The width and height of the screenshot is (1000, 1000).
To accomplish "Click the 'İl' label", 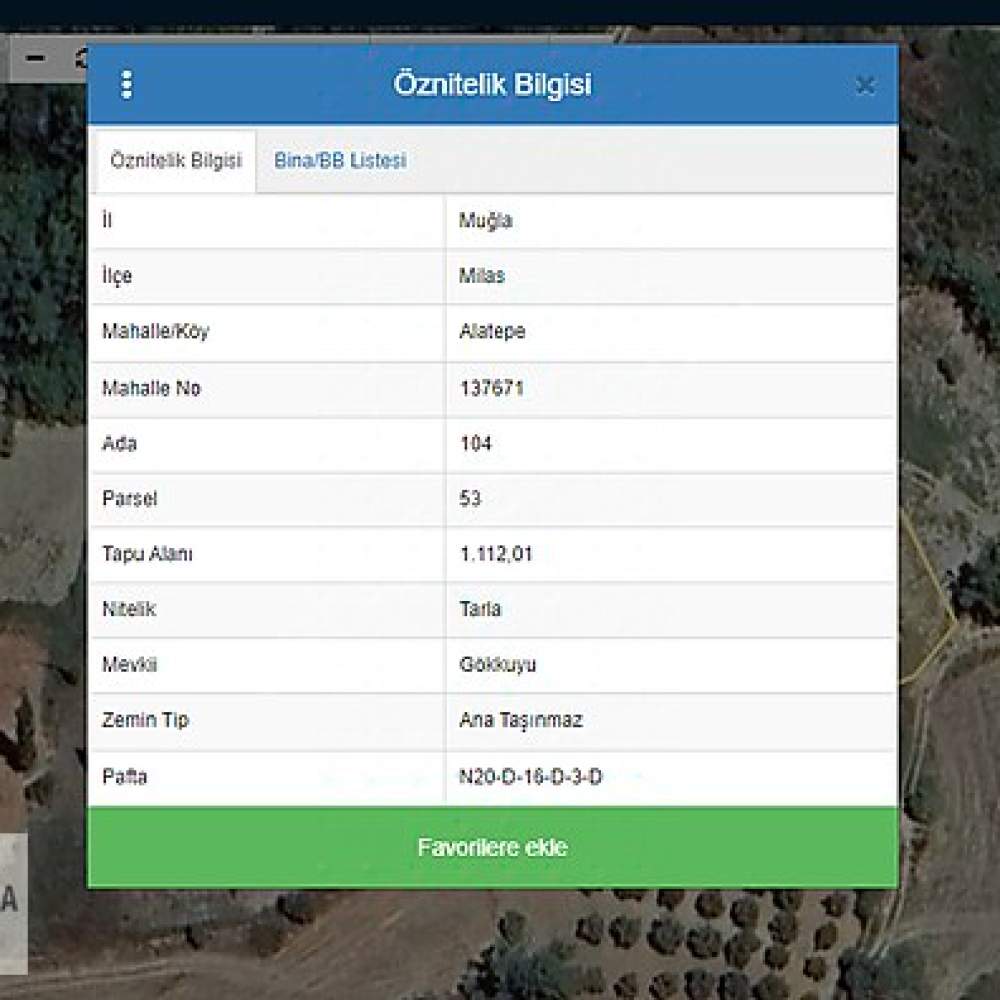I will (x=107, y=220).
